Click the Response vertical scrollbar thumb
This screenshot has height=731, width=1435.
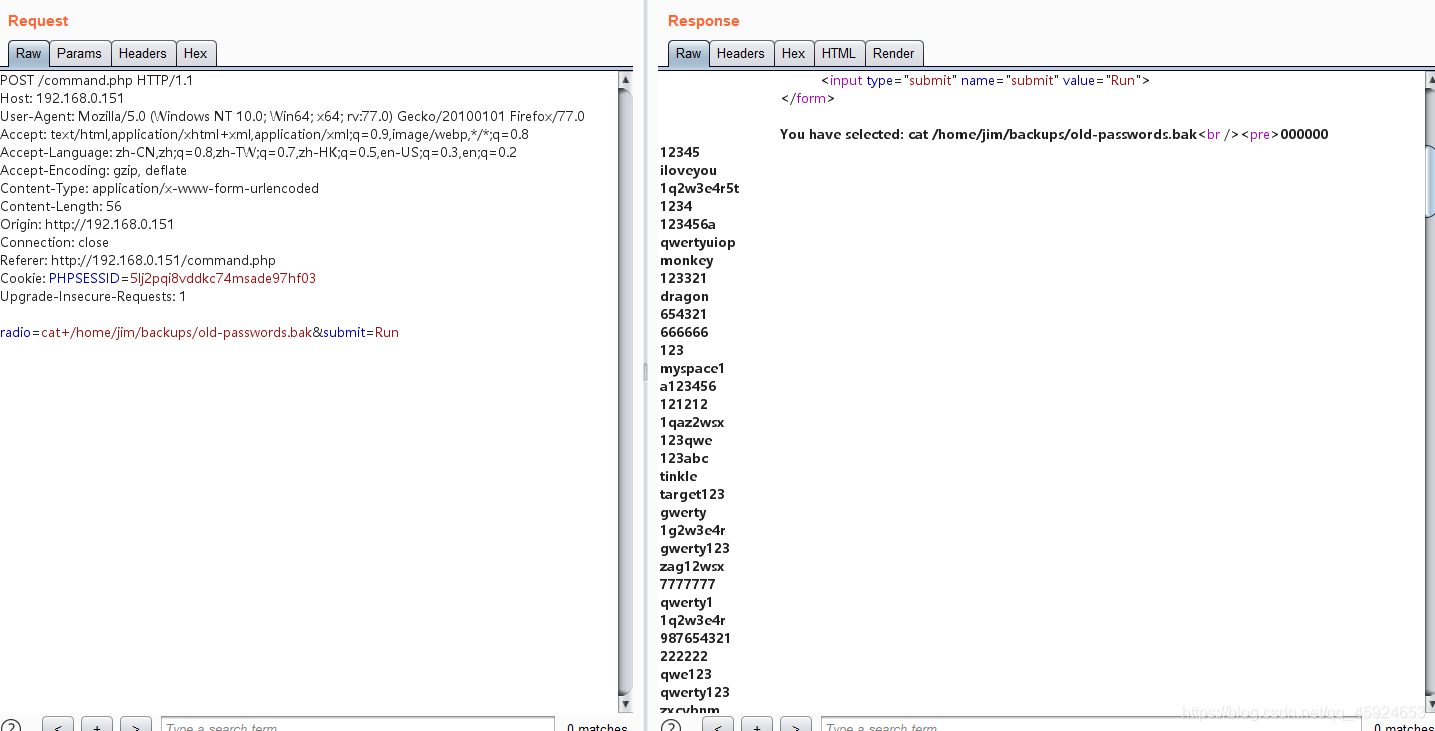[x=1430, y=180]
